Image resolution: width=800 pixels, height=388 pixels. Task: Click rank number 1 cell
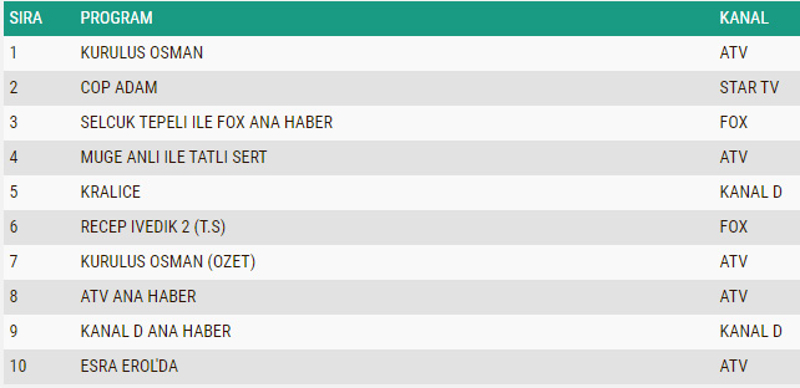click(x=13, y=53)
